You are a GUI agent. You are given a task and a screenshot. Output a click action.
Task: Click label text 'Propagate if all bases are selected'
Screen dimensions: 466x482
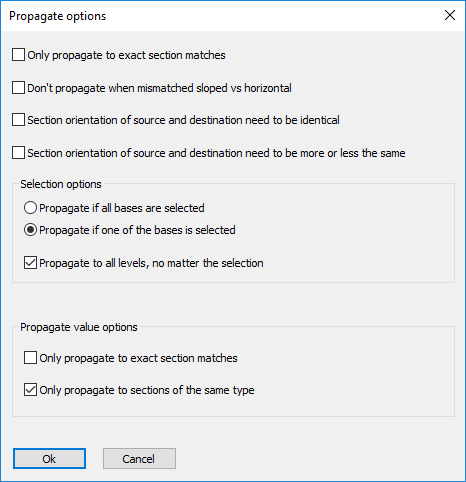click(x=122, y=208)
